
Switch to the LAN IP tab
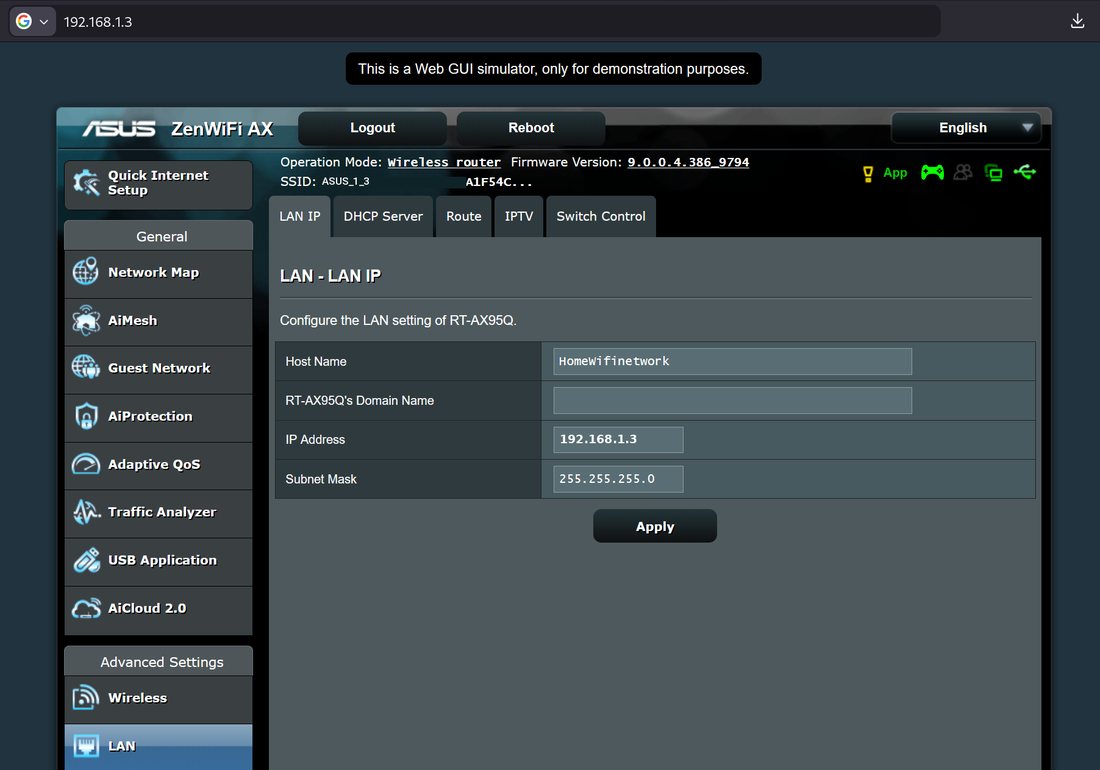coord(300,216)
